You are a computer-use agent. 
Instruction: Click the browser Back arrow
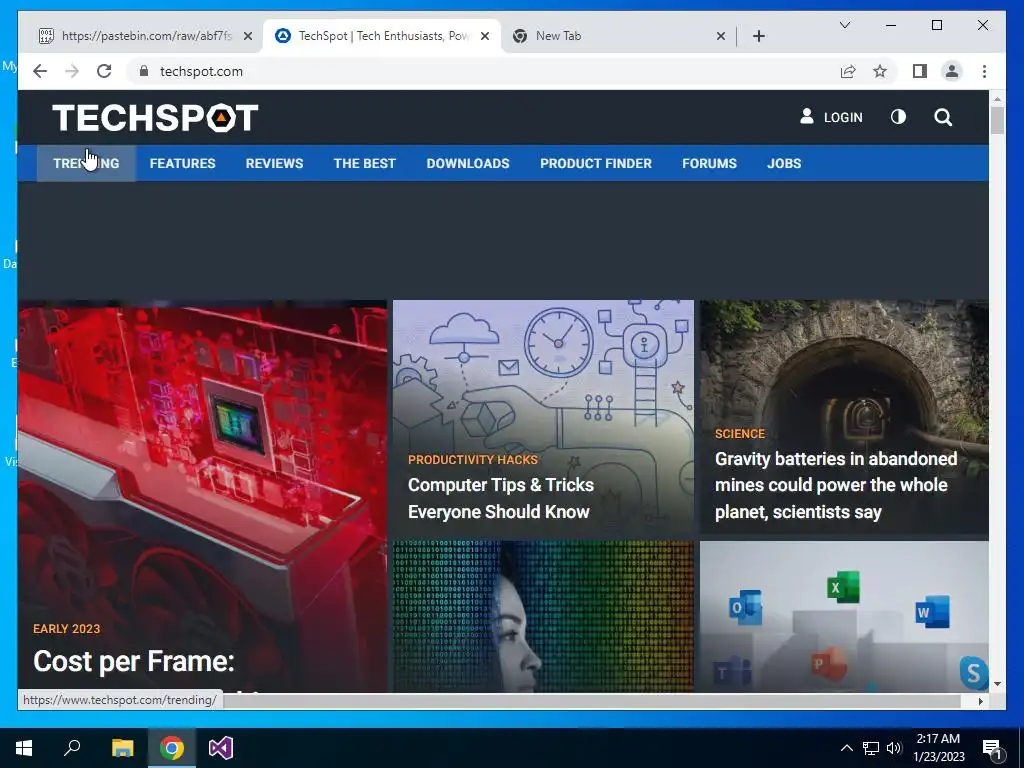coord(40,71)
